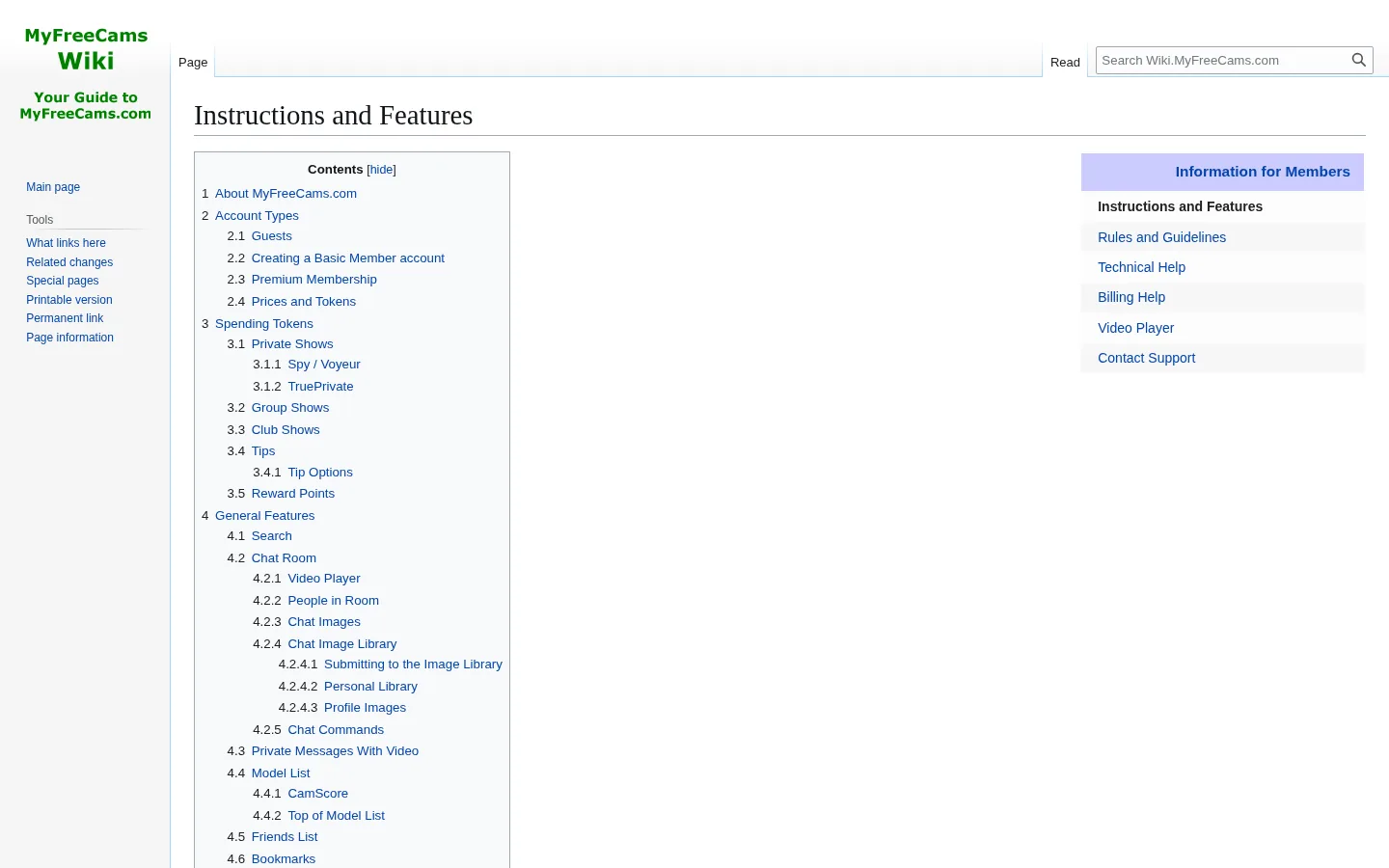Open the MyFreeCams Wiki logo

click(86, 74)
